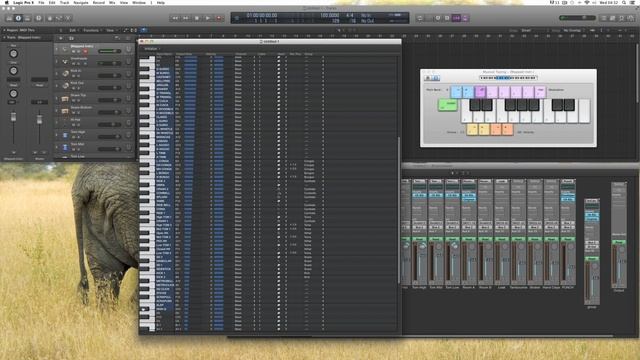Viewport: 640px width, 360px height.
Task: Click the Forward transport button
Action: coord(186,18)
